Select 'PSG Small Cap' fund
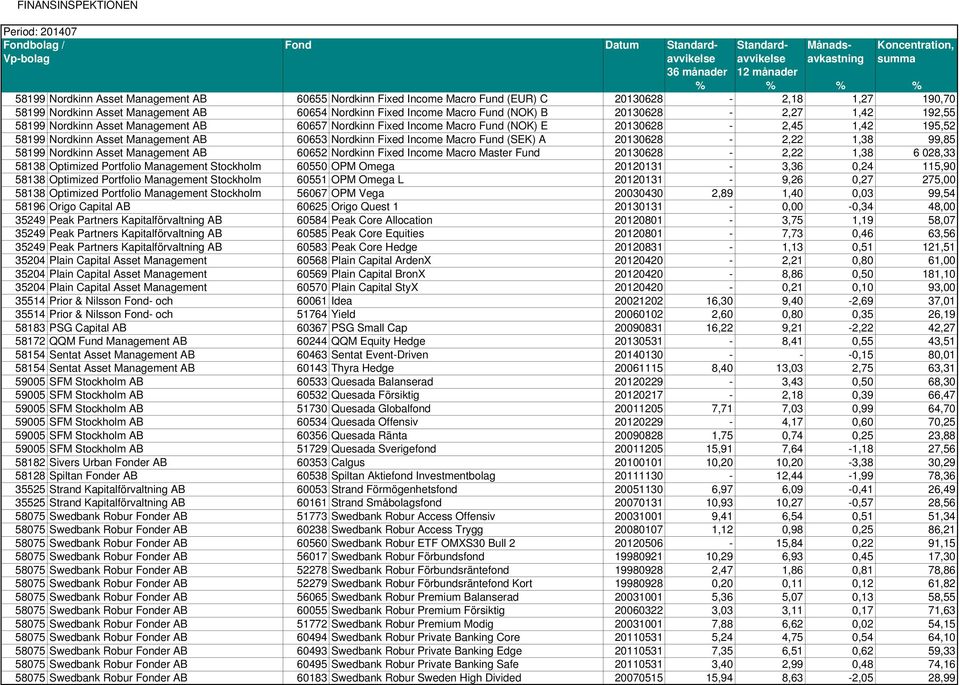 pyautogui.click(x=369, y=328)
